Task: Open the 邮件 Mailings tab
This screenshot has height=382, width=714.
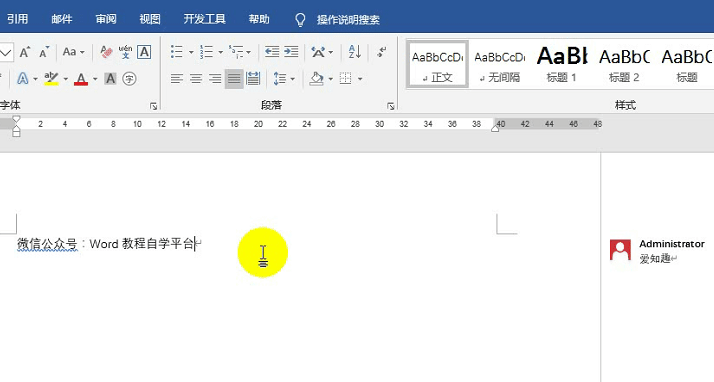Action: tap(62, 19)
